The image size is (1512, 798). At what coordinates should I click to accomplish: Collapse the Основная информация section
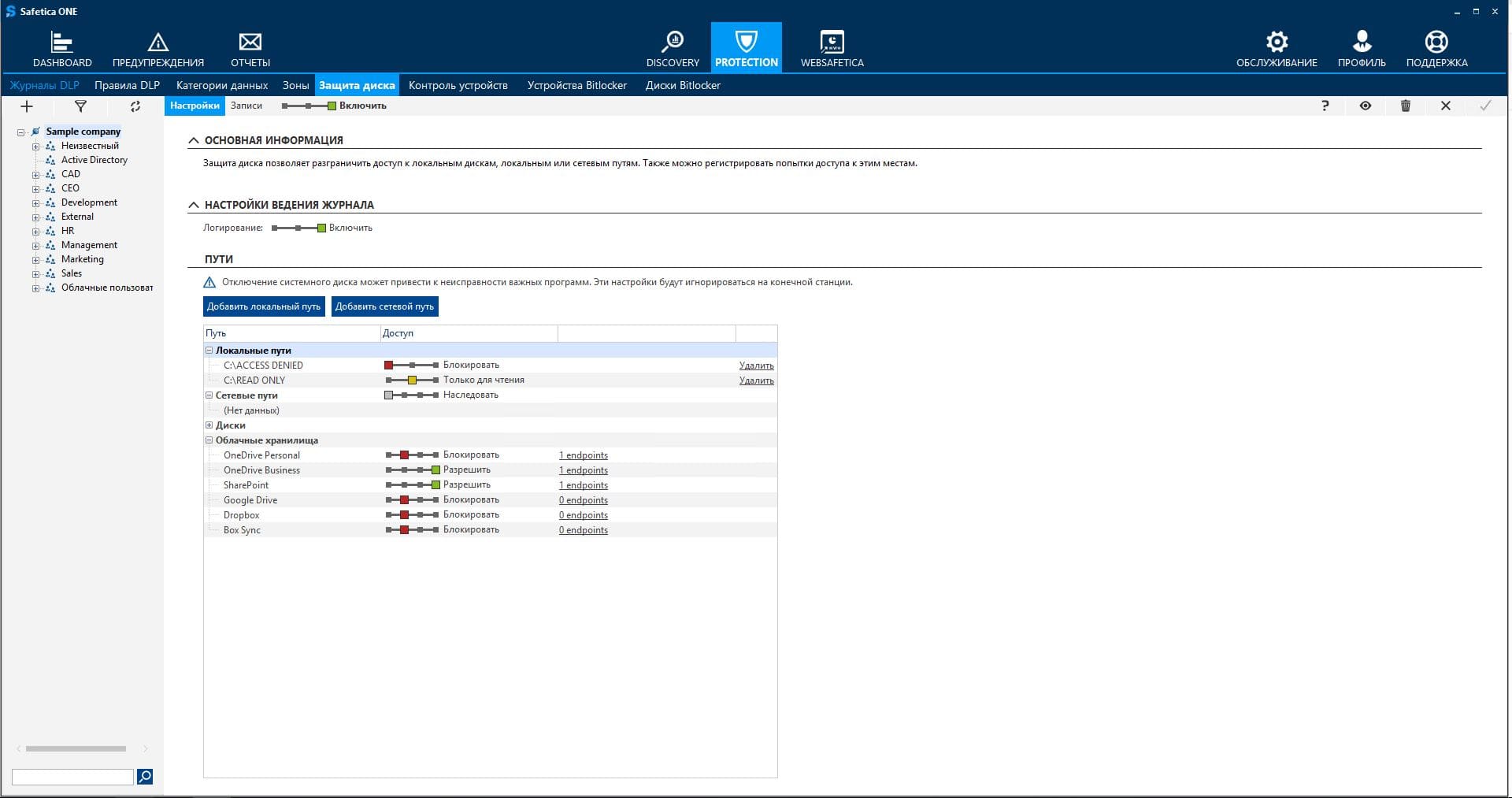[194, 140]
